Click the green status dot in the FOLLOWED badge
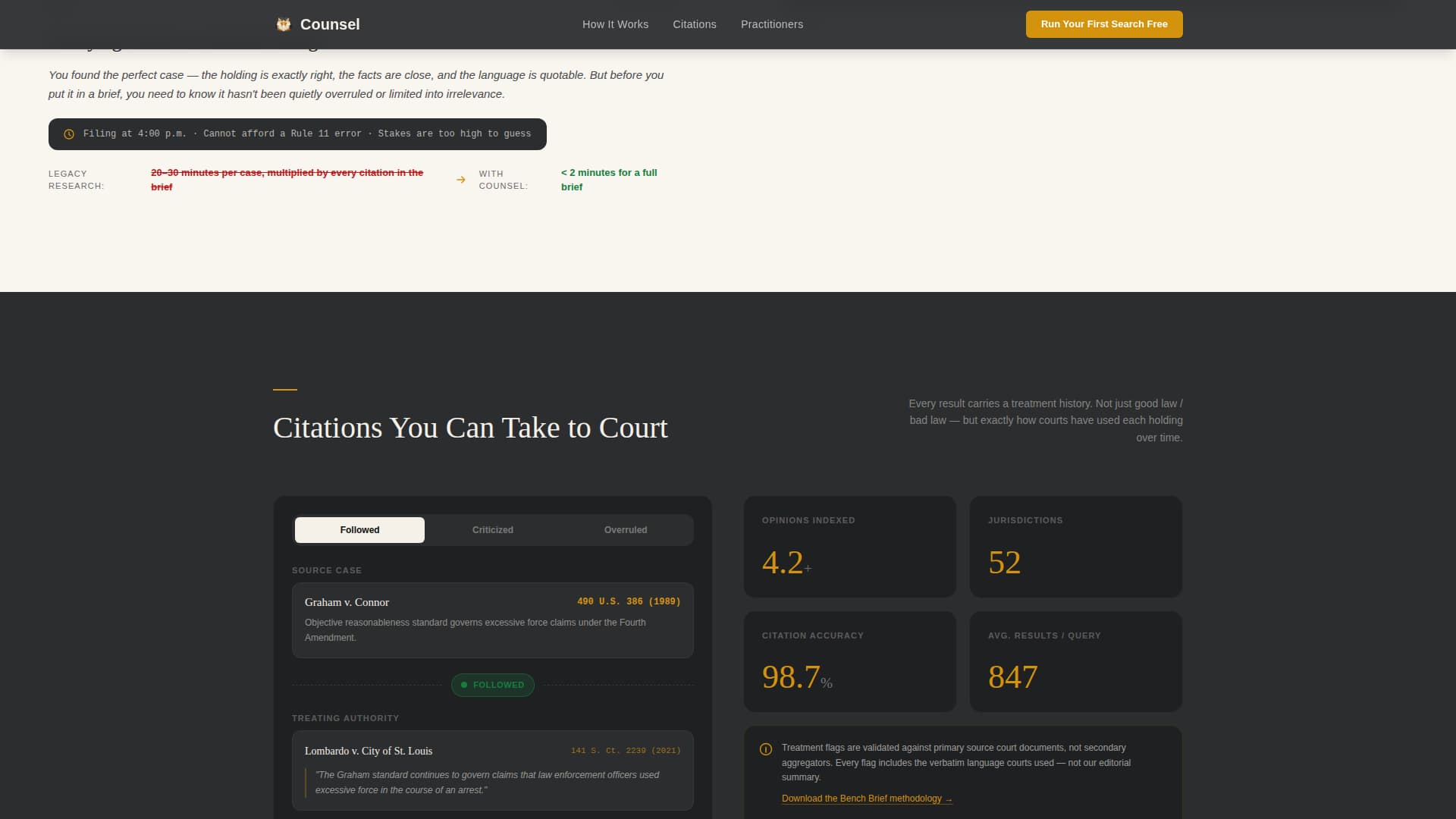This screenshot has height=819, width=1456. click(x=465, y=685)
